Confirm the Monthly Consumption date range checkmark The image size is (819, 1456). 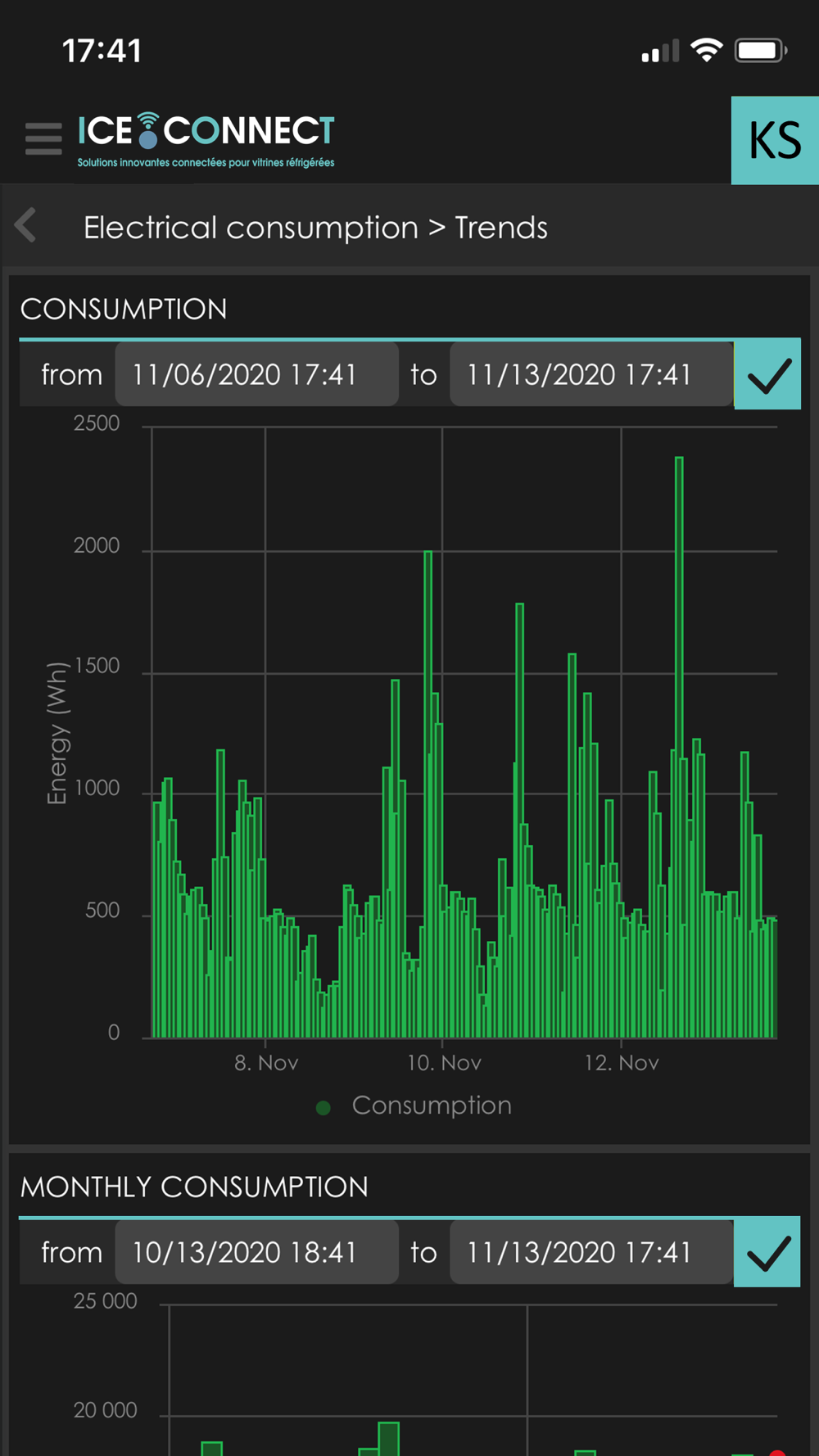point(767,1252)
